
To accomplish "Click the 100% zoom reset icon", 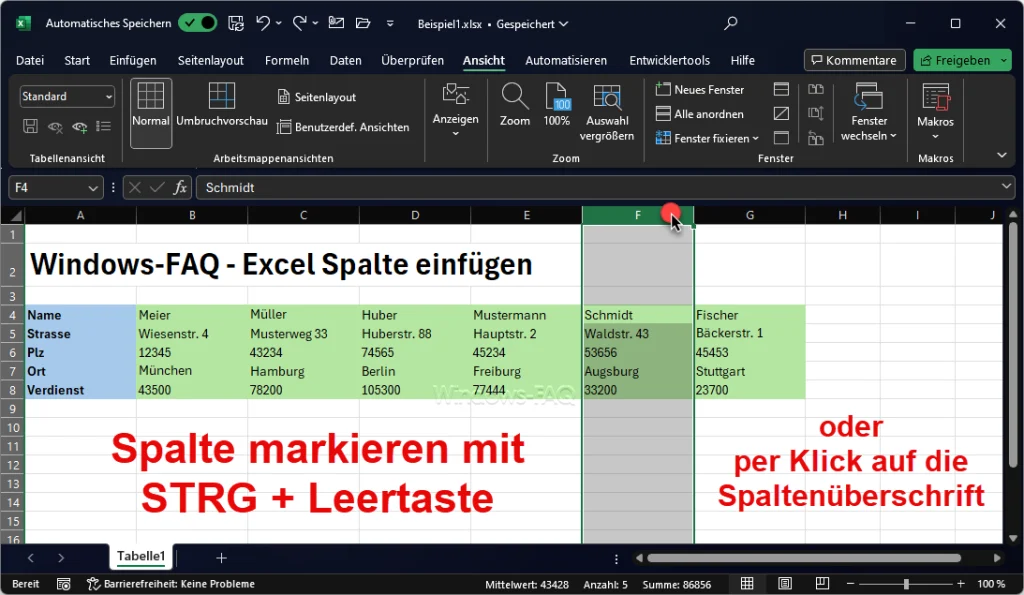I will pyautogui.click(x=556, y=105).
